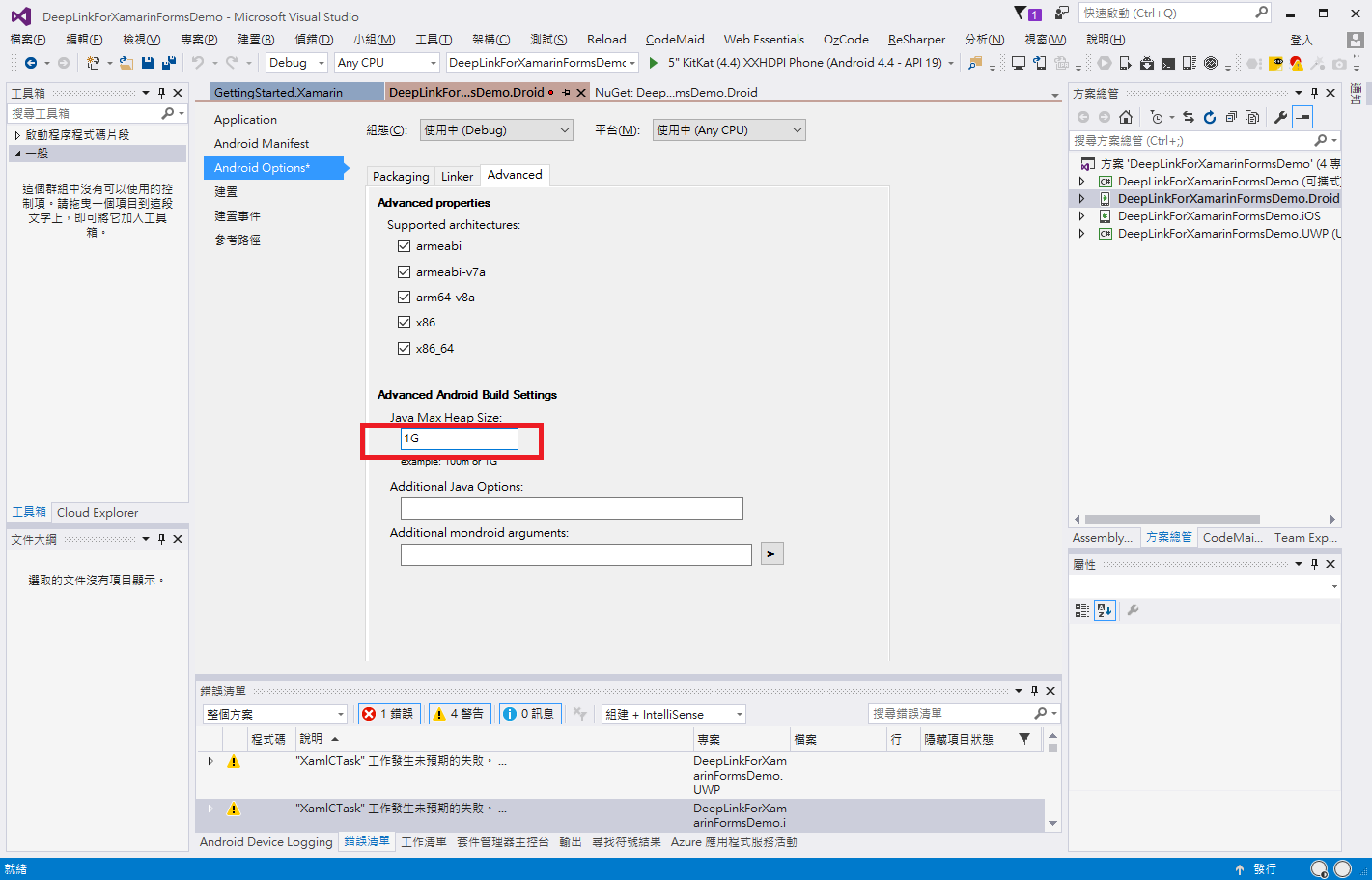Uncheck the x86 architecture checkbox
The height and width of the screenshot is (880, 1372).
click(405, 322)
